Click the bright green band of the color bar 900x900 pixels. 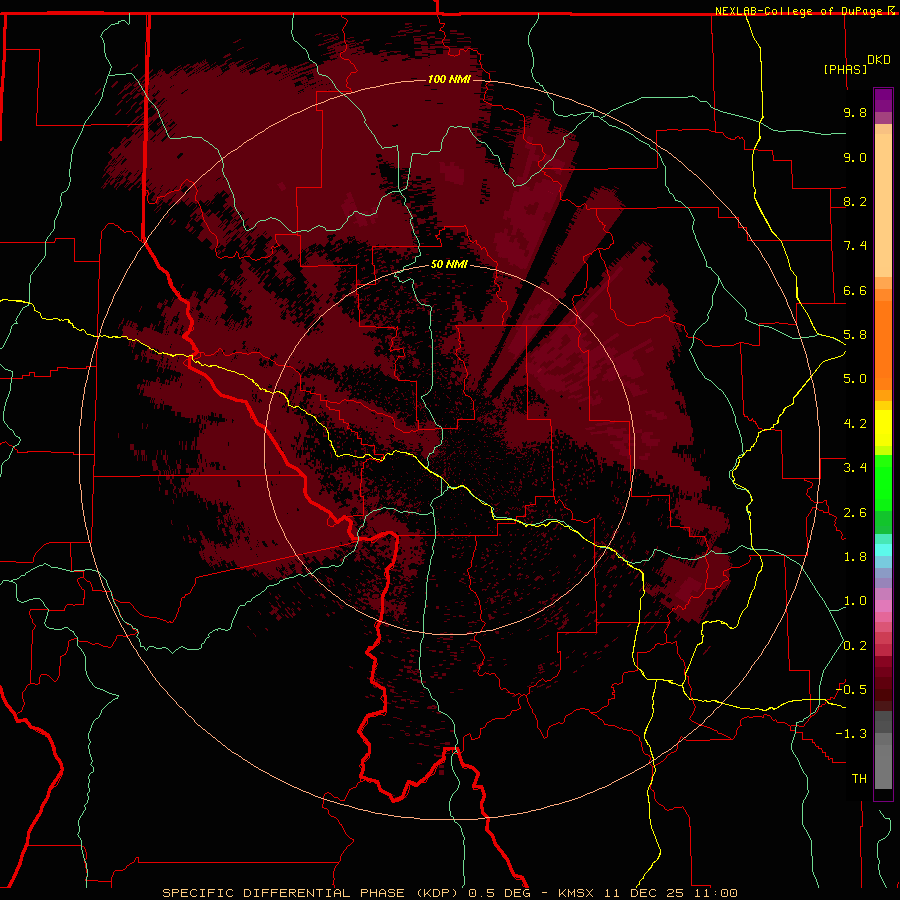point(883,482)
